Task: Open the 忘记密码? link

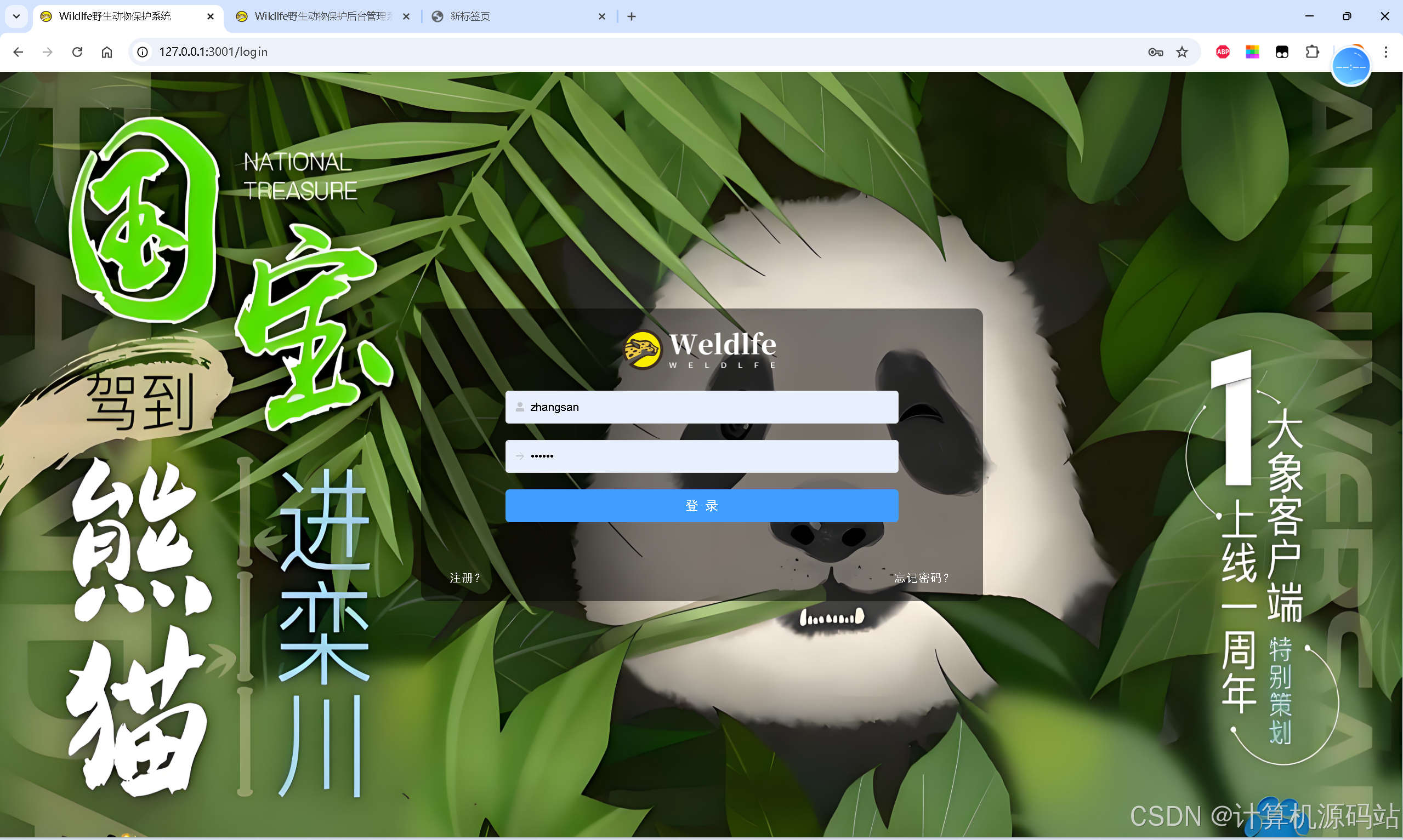Action: tap(921, 578)
